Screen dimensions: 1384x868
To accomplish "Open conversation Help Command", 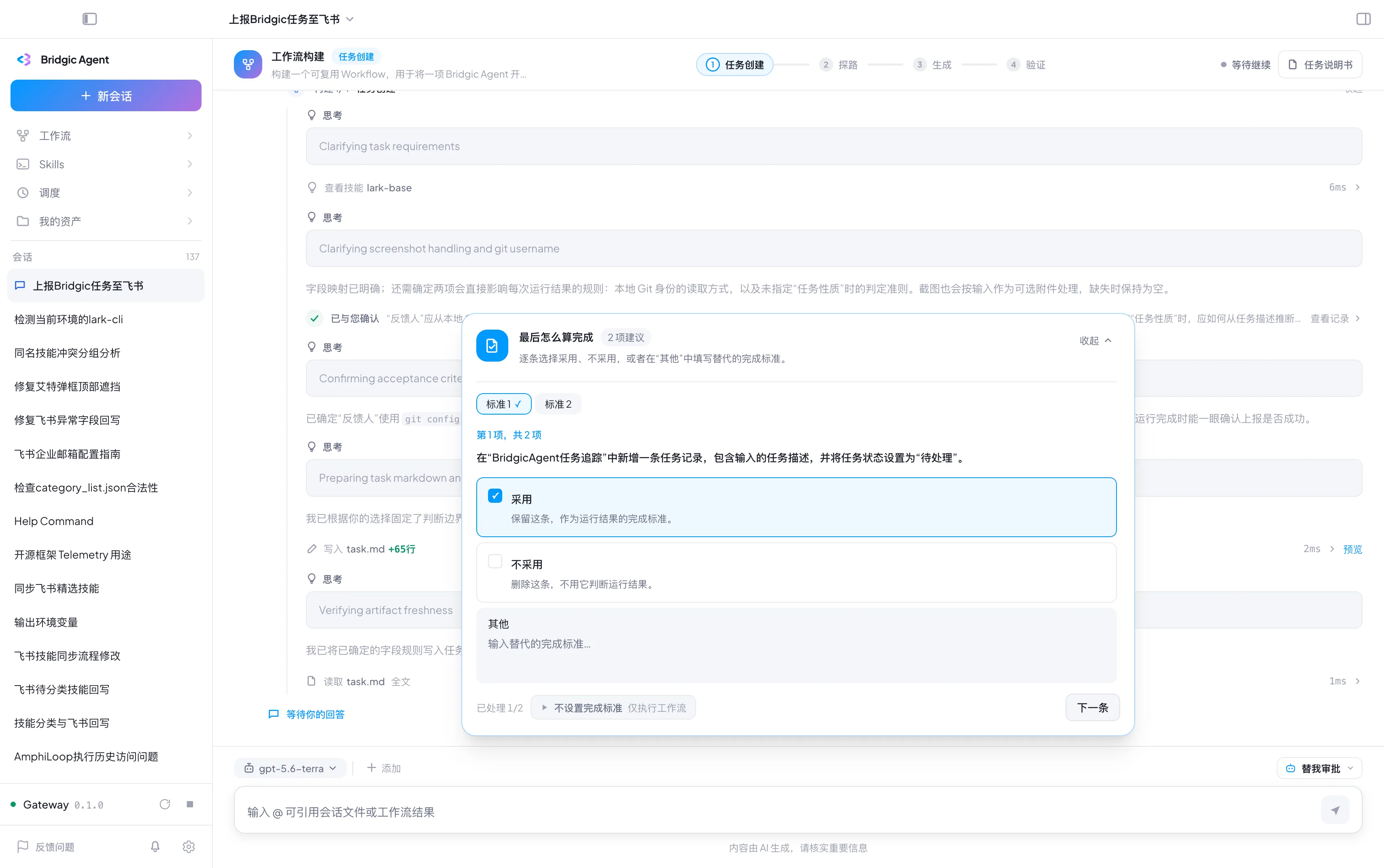I will click(x=106, y=521).
